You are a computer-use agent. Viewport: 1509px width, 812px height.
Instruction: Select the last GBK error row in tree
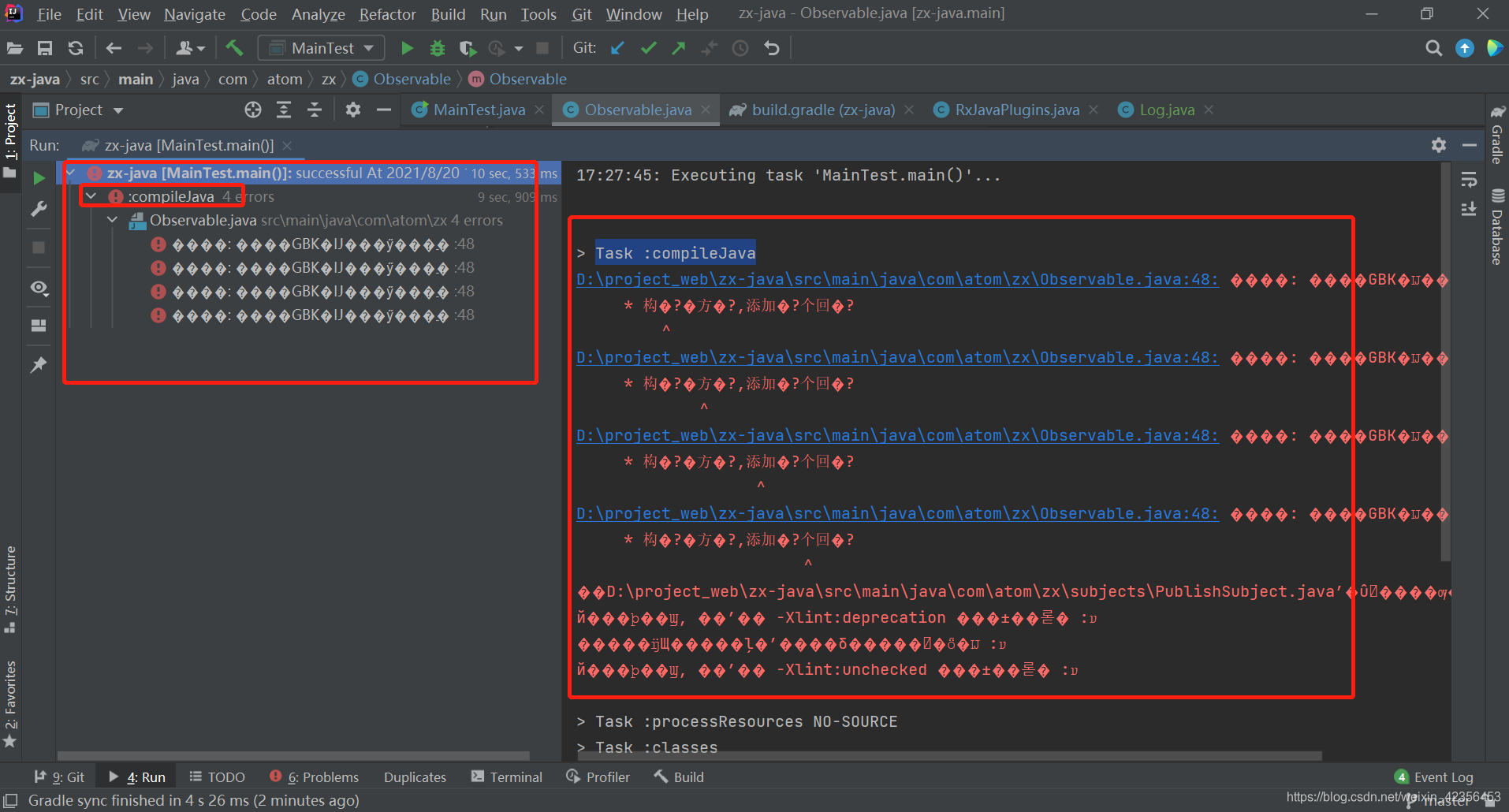(312, 315)
